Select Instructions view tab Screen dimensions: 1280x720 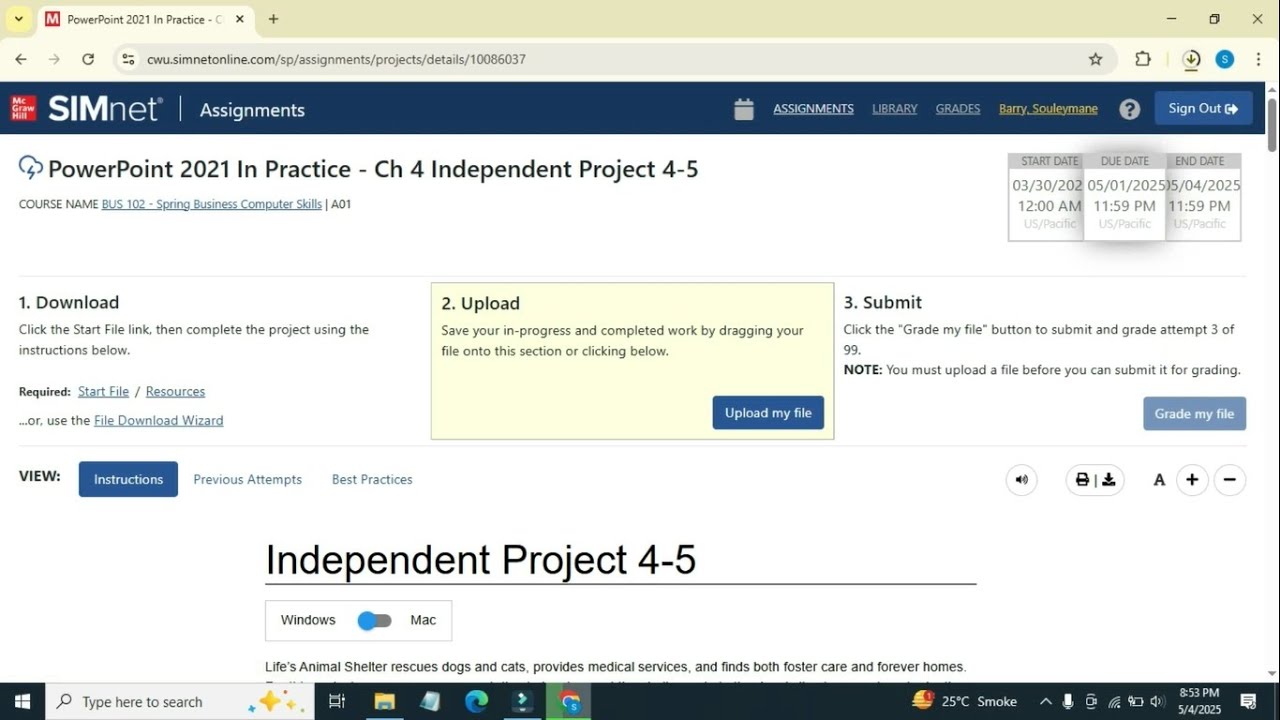(x=128, y=479)
